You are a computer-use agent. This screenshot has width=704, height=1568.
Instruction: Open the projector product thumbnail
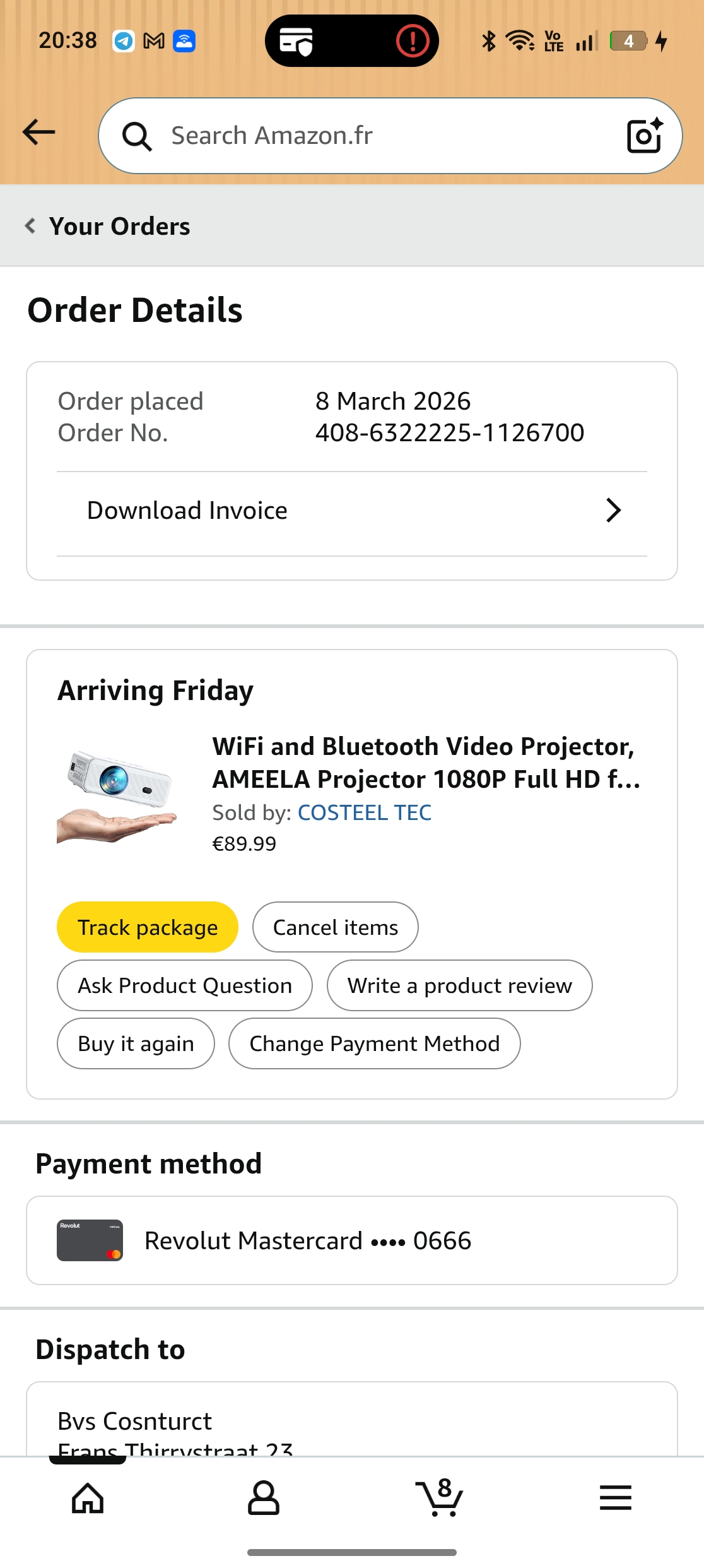118,795
